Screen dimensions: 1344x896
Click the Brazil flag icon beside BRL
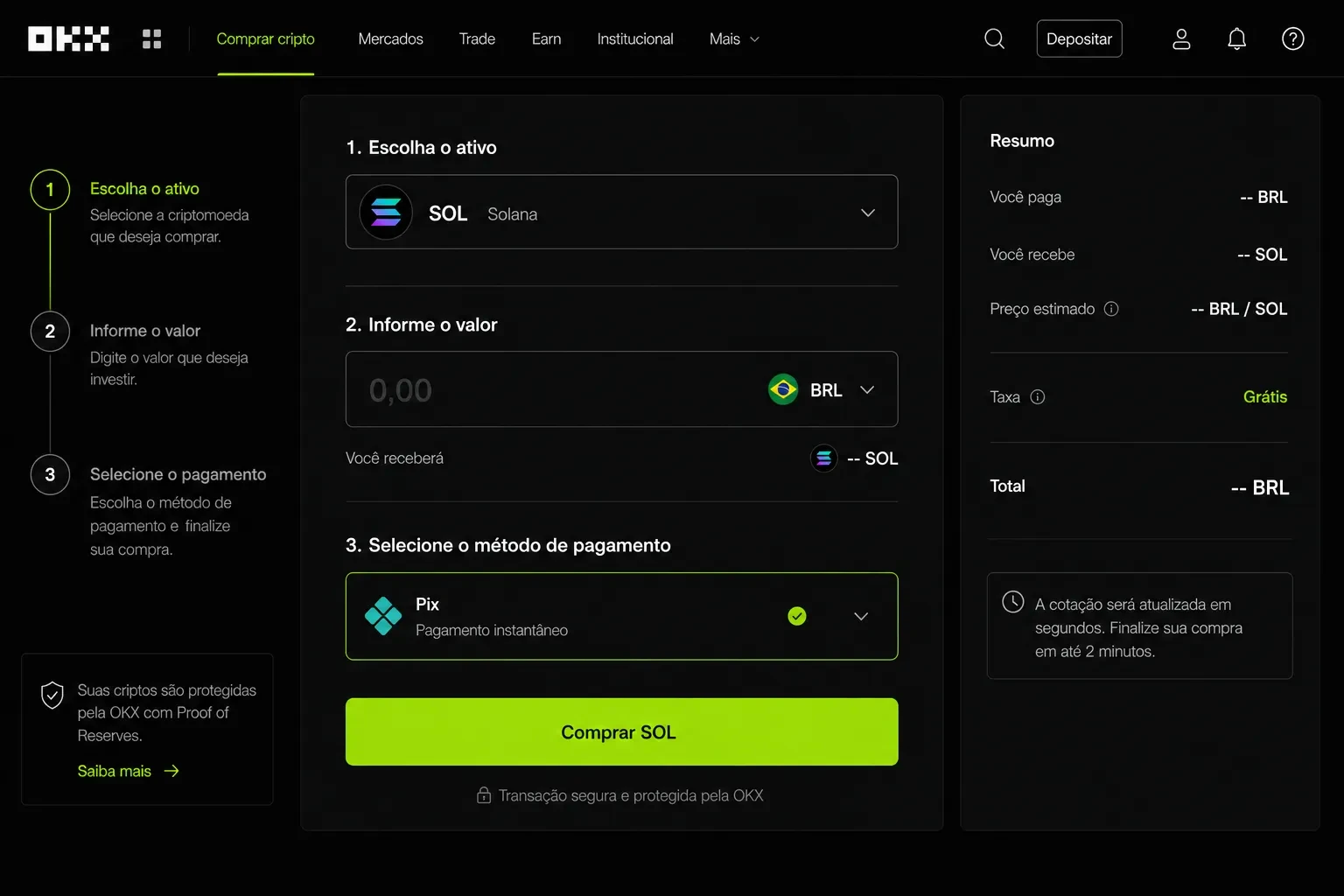783,389
